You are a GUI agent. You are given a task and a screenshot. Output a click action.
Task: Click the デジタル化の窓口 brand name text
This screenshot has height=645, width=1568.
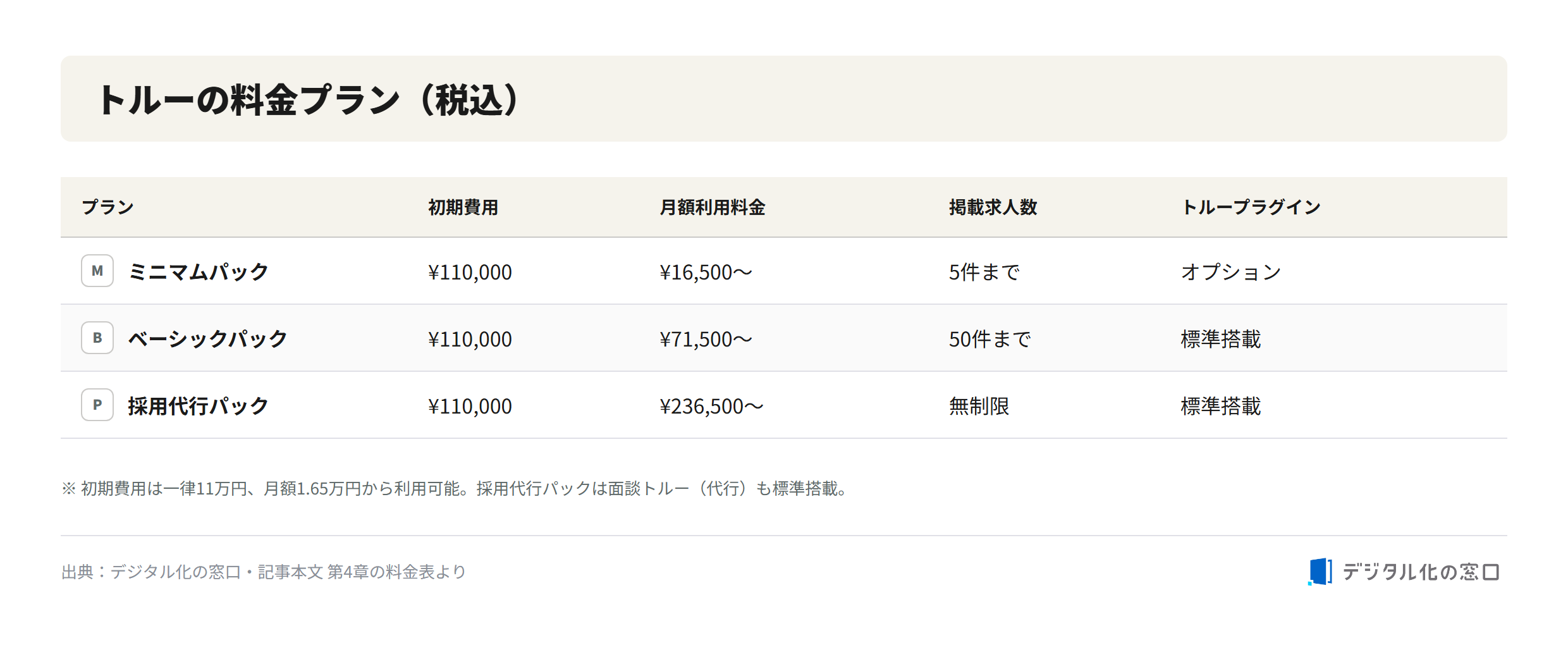pos(1421,572)
